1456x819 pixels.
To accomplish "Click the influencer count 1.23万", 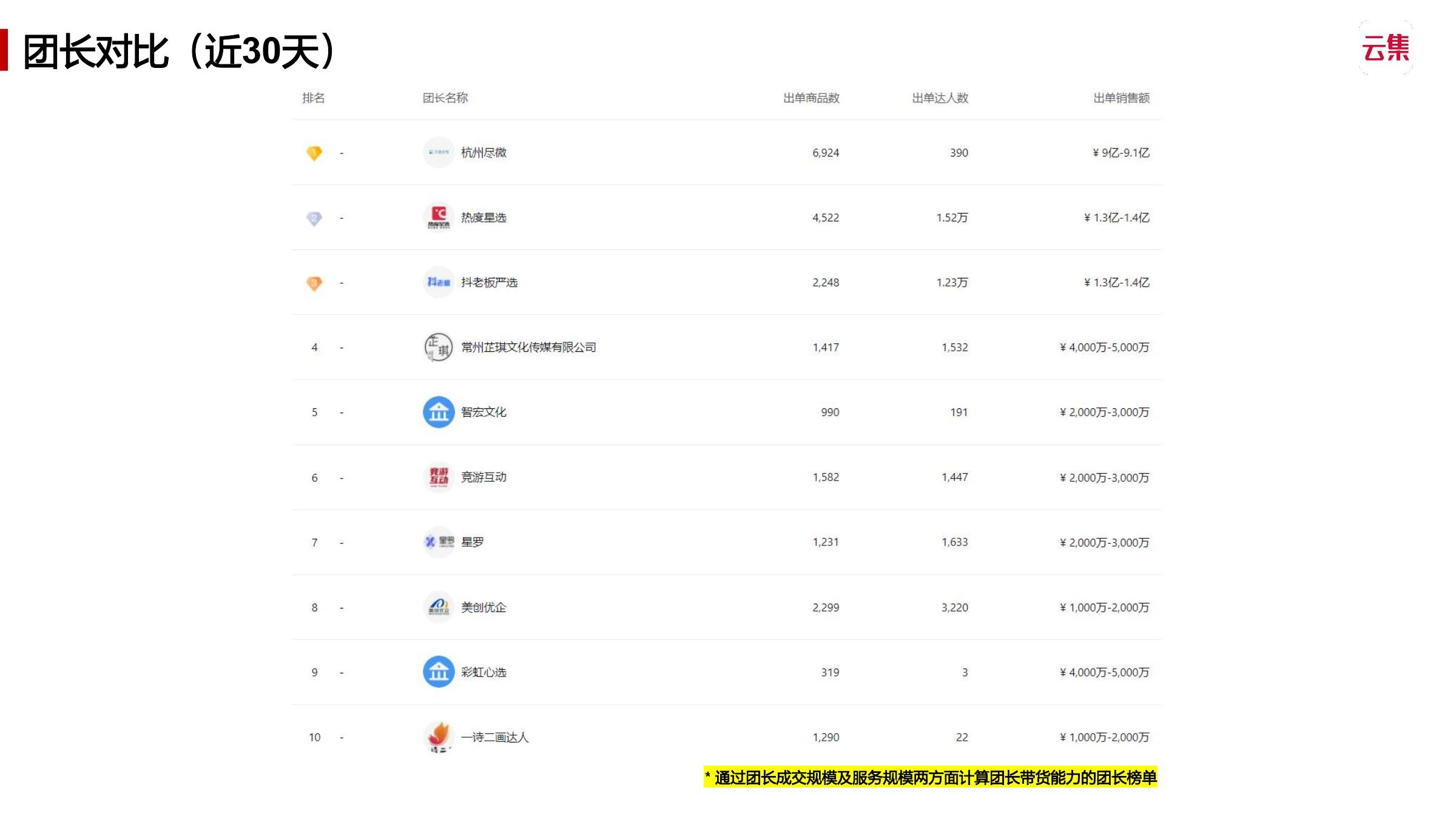I will 952,282.
